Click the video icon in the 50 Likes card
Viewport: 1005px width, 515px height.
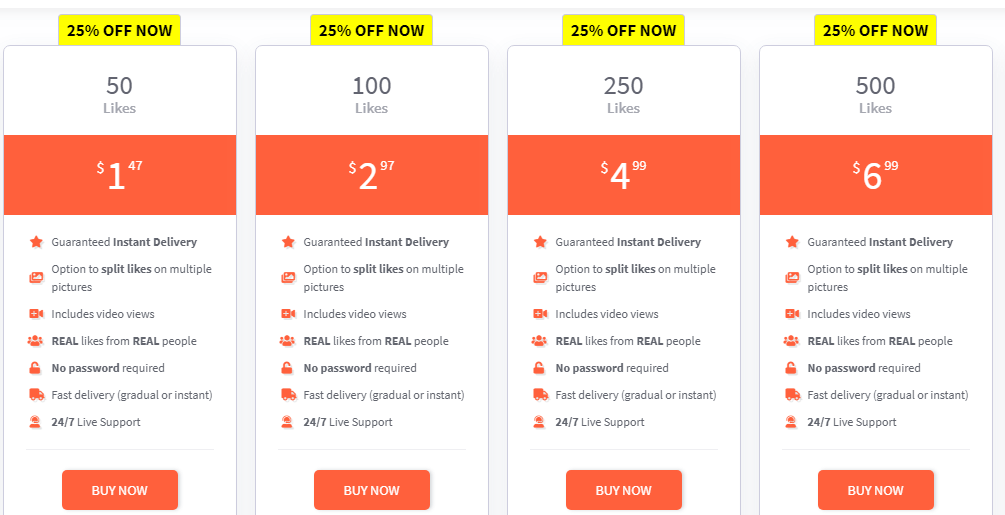36,314
